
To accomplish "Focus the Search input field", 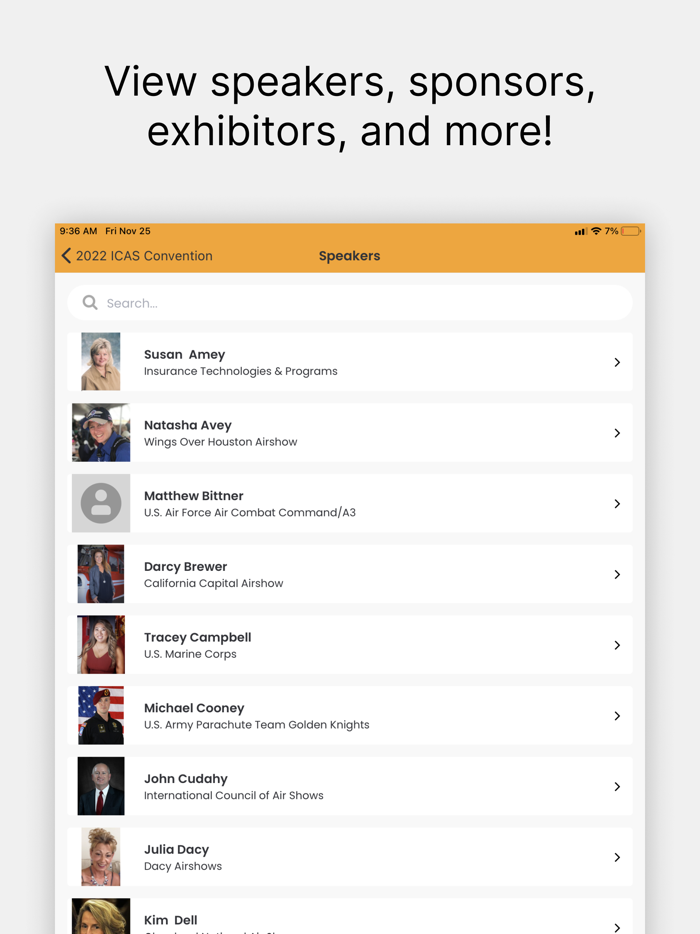I will point(350,303).
